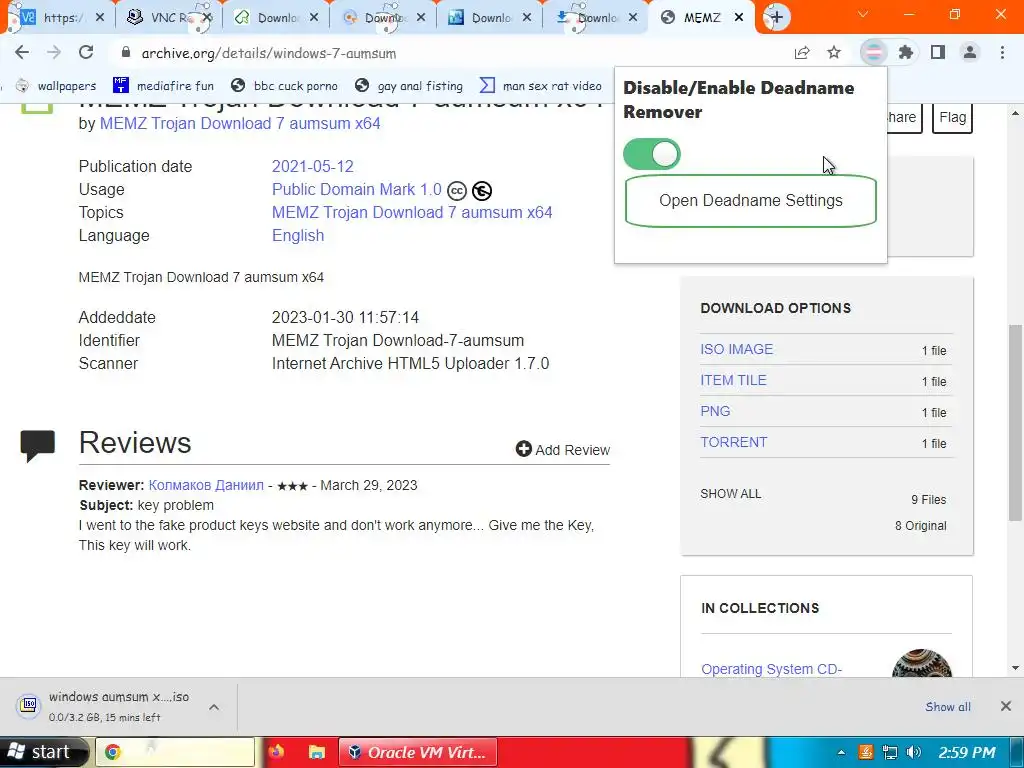Open the uploader link under the title
This screenshot has height=768, width=1024.
pyautogui.click(x=240, y=123)
